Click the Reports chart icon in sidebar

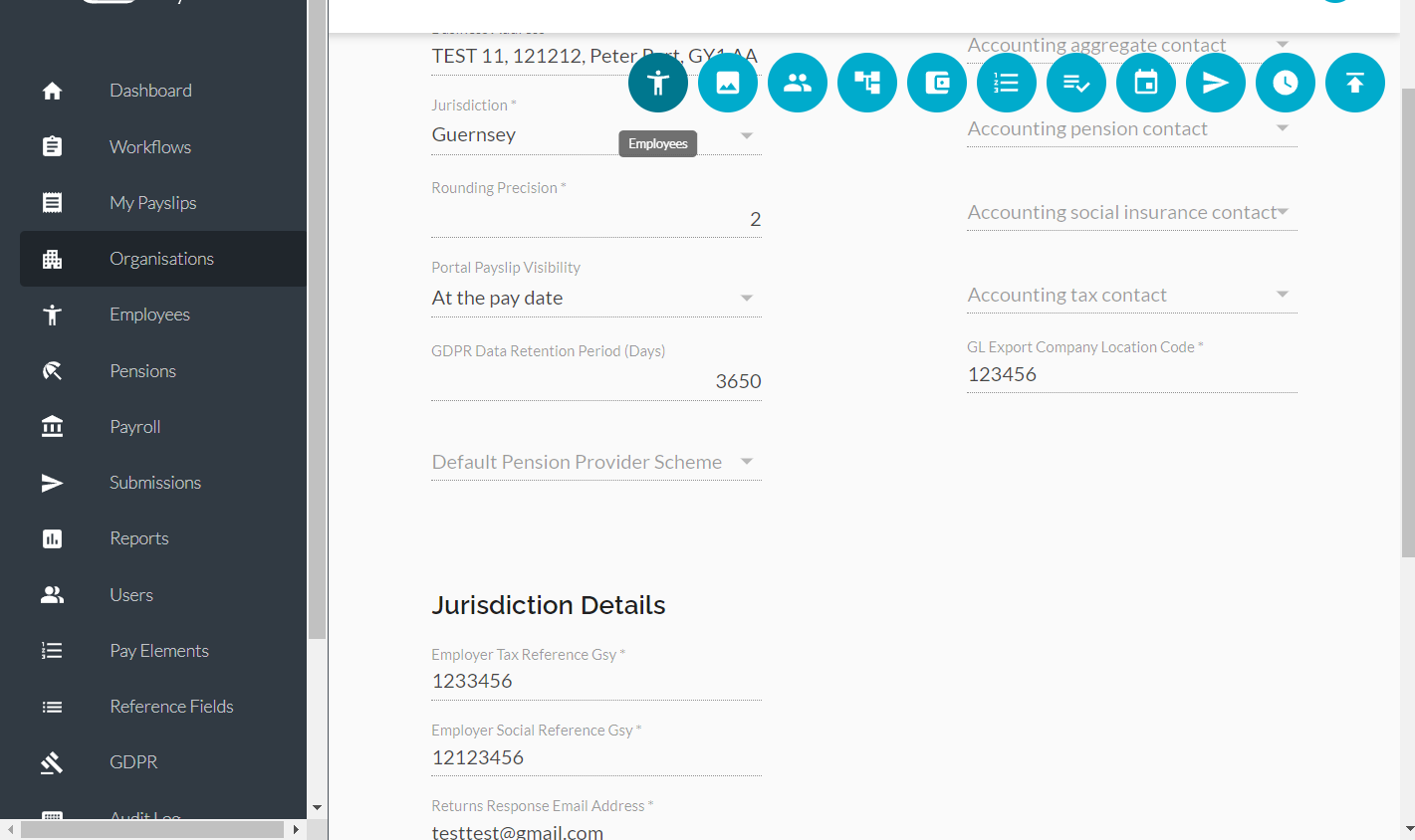coord(53,538)
